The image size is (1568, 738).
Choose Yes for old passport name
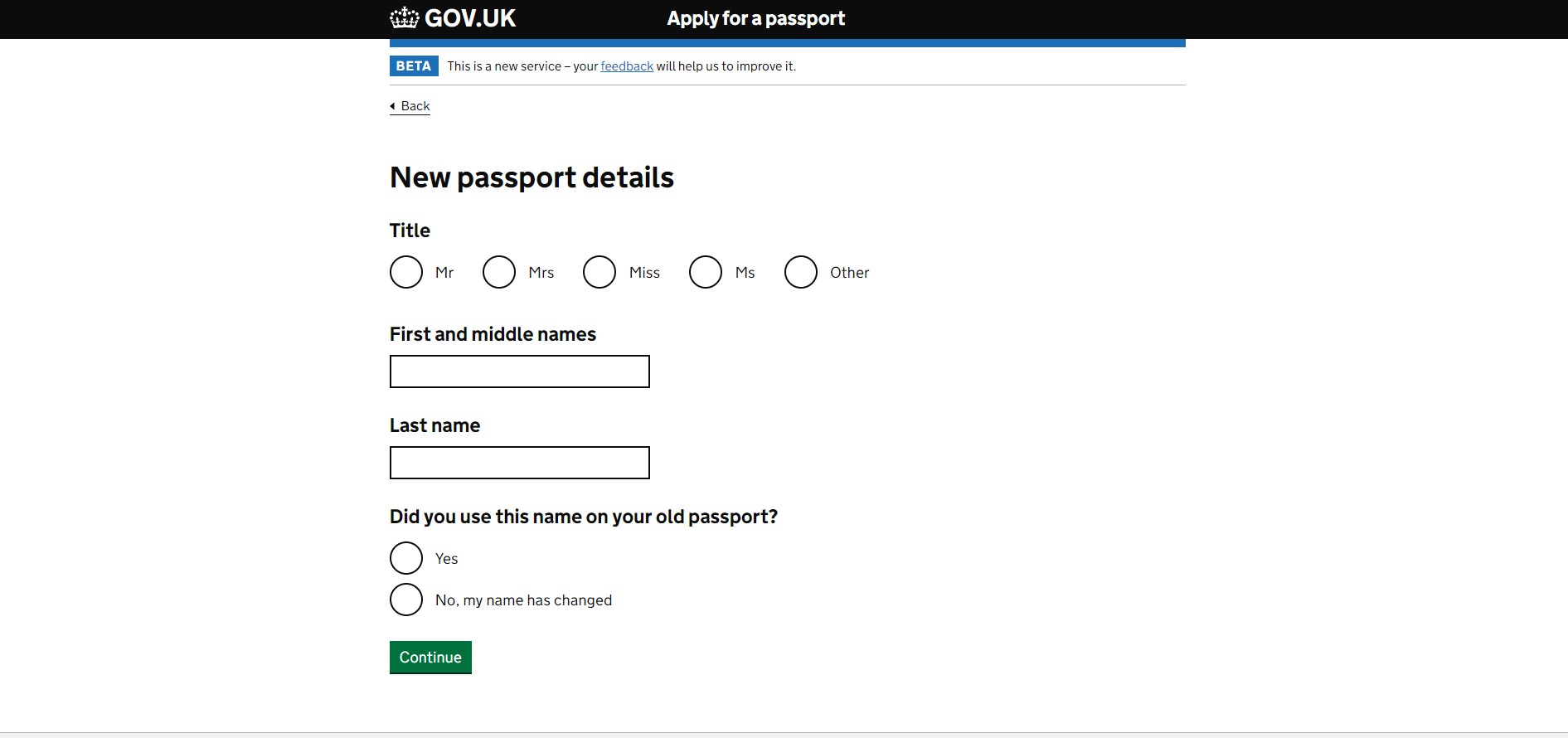pyautogui.click(x=406, y=558)
